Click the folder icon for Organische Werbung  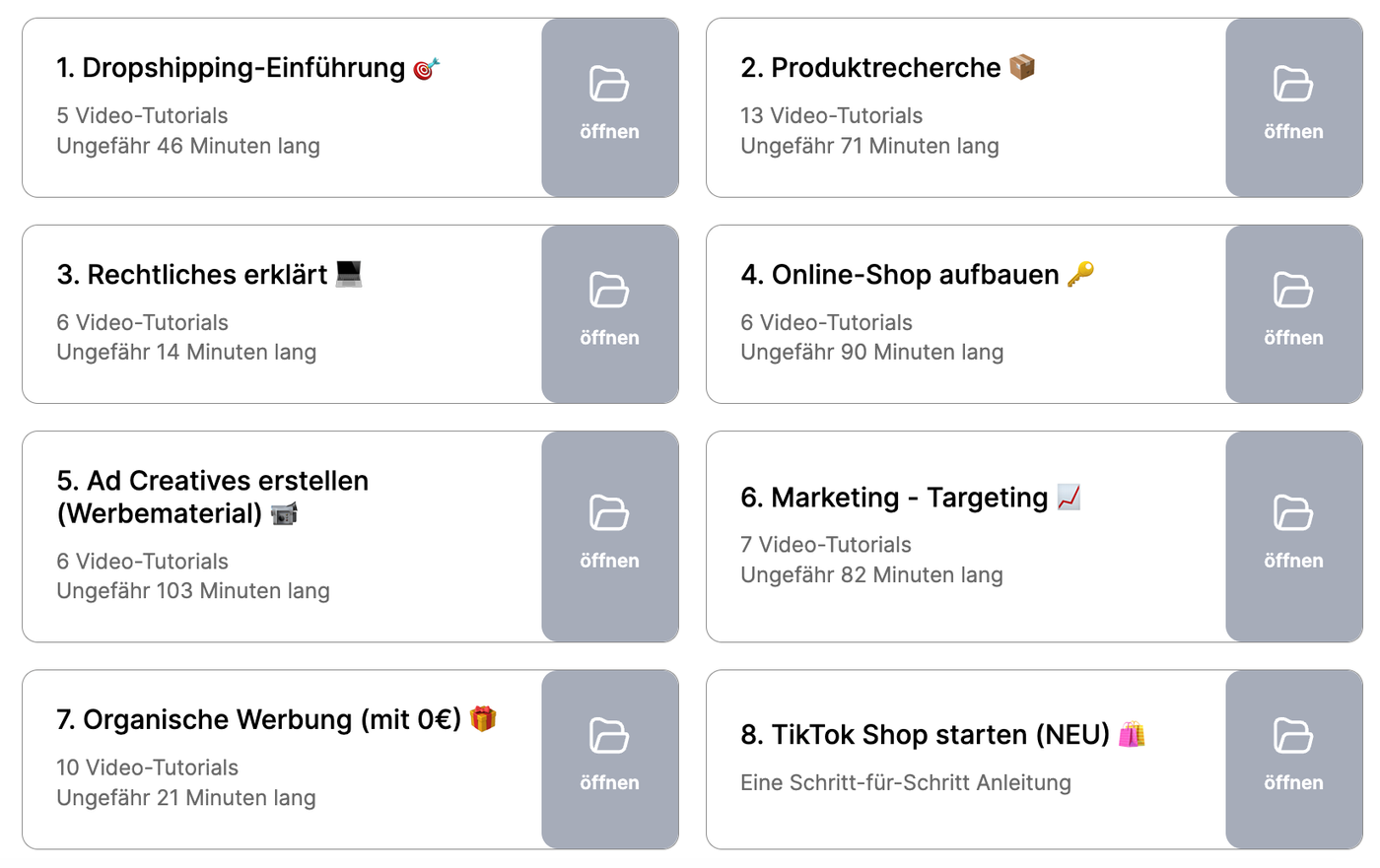[609, 737]
